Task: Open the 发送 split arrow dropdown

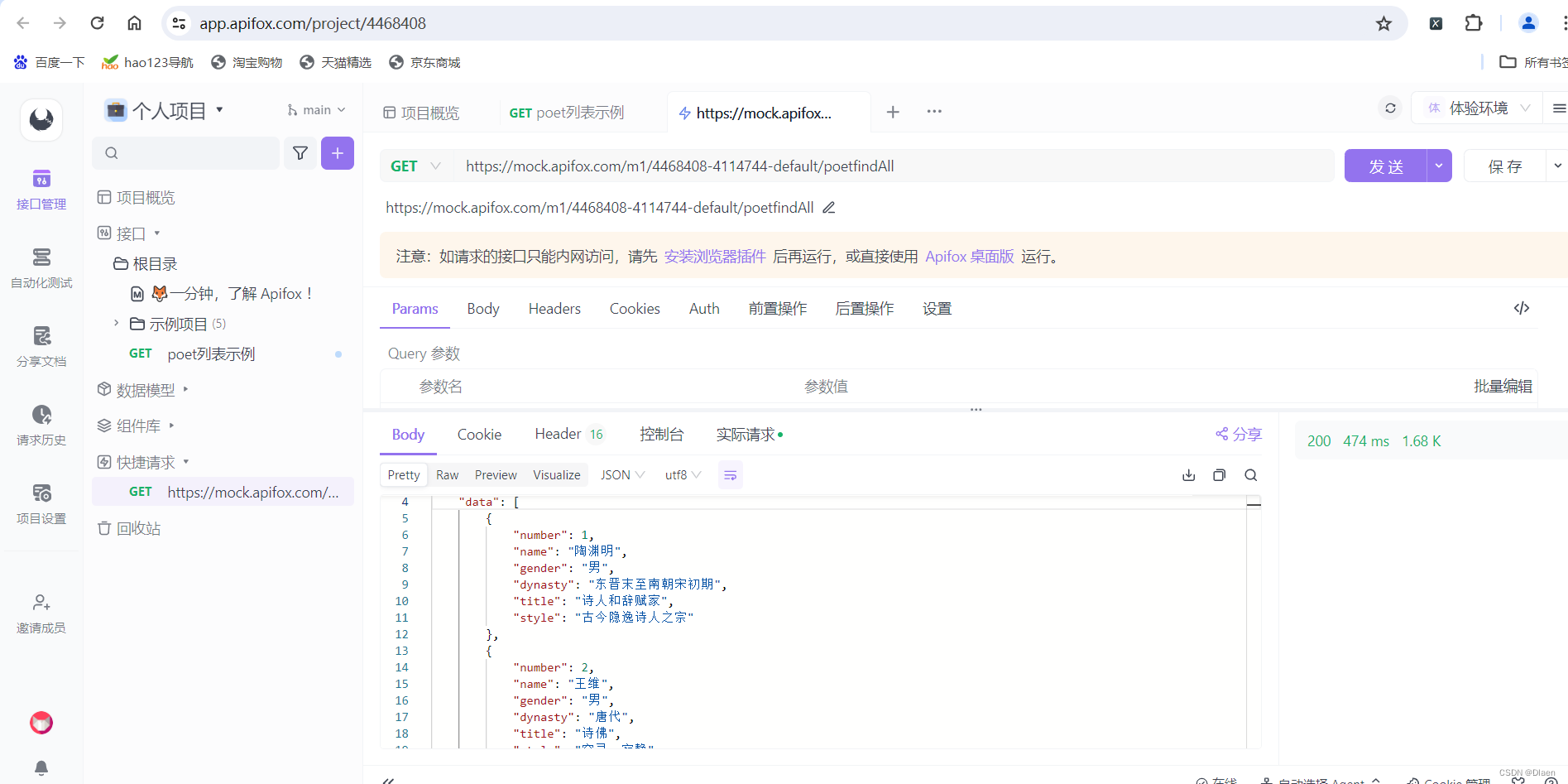Action: pyautogui.click(x=1439, y=166)
